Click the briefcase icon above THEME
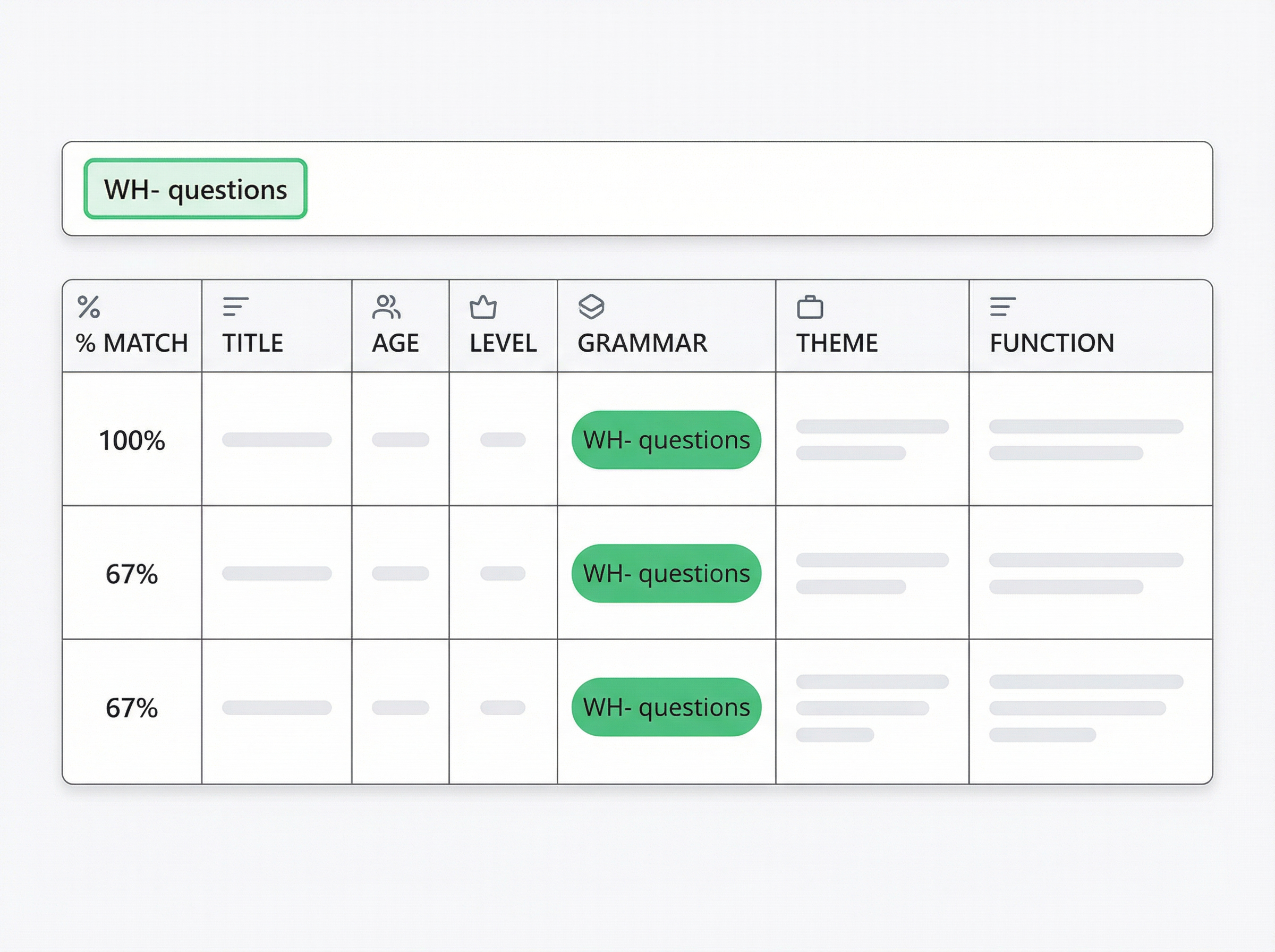The image size is (1275, 952). [810, 307]
